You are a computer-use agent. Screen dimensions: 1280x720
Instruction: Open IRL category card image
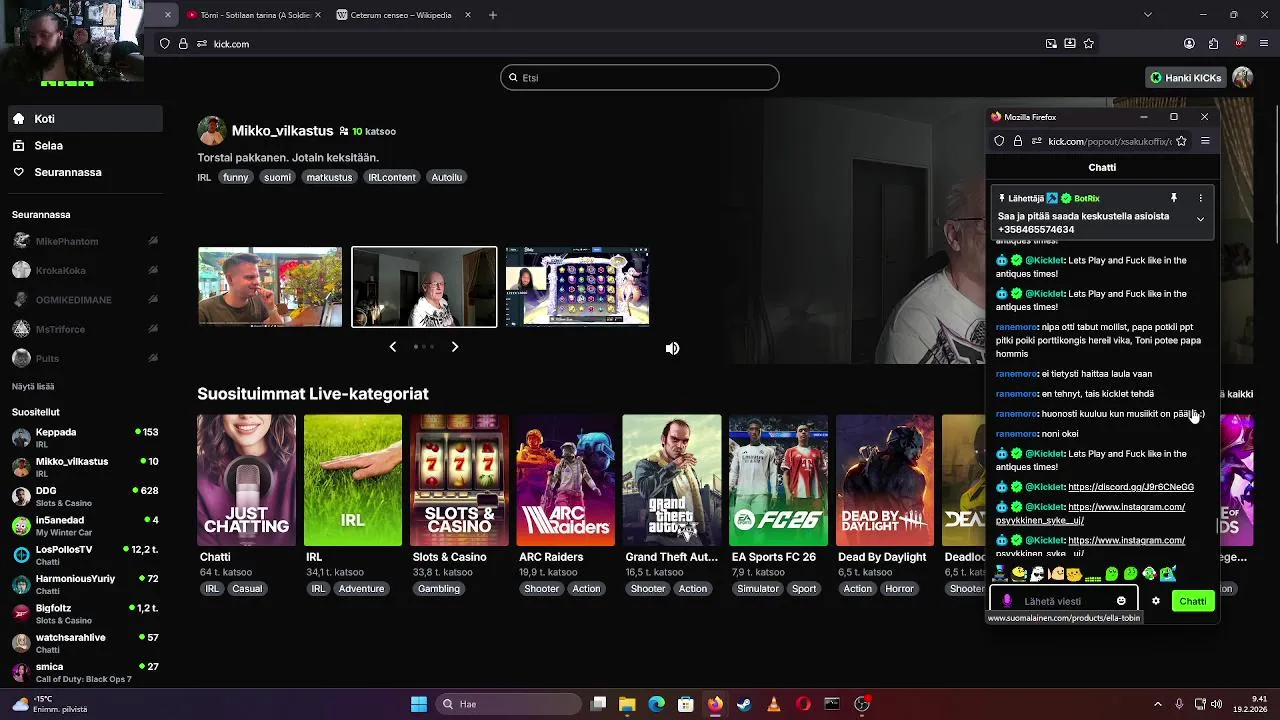coord(353,480)
